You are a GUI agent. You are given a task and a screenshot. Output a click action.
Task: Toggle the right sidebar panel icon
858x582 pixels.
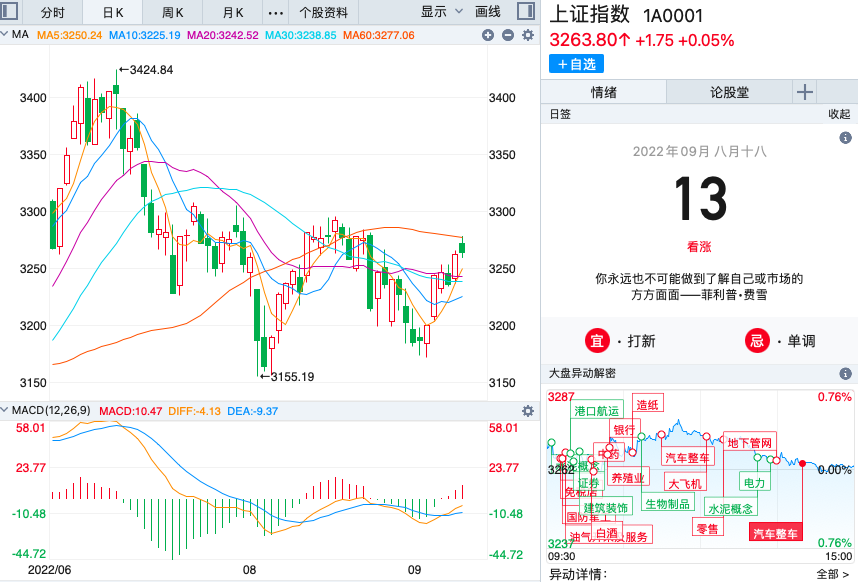pos(525,12)
